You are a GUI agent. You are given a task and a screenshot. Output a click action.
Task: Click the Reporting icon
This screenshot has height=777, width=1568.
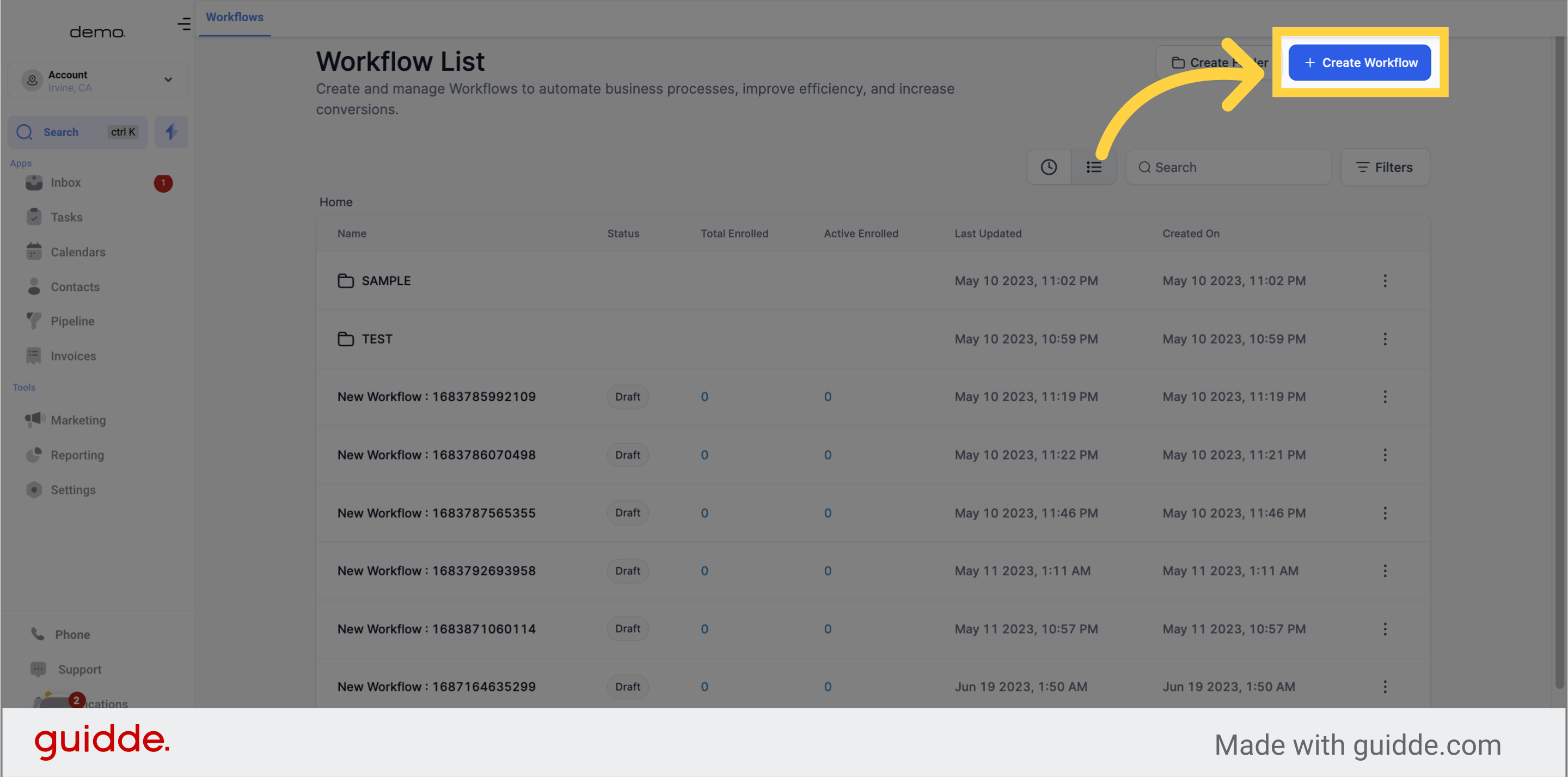[x=35, y=455]
